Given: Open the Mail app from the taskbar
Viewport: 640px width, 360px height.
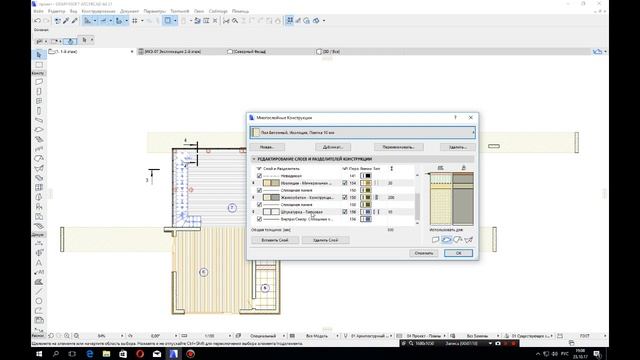Looking at the screenshot, I should coord(157,354).
